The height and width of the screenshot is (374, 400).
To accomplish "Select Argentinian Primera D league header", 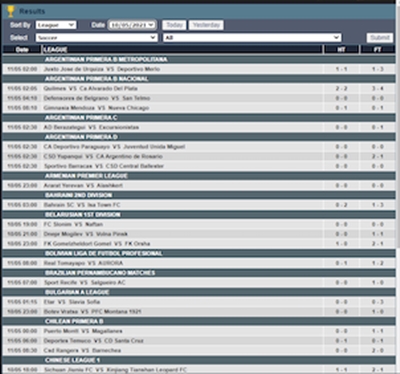I will 199,137.
